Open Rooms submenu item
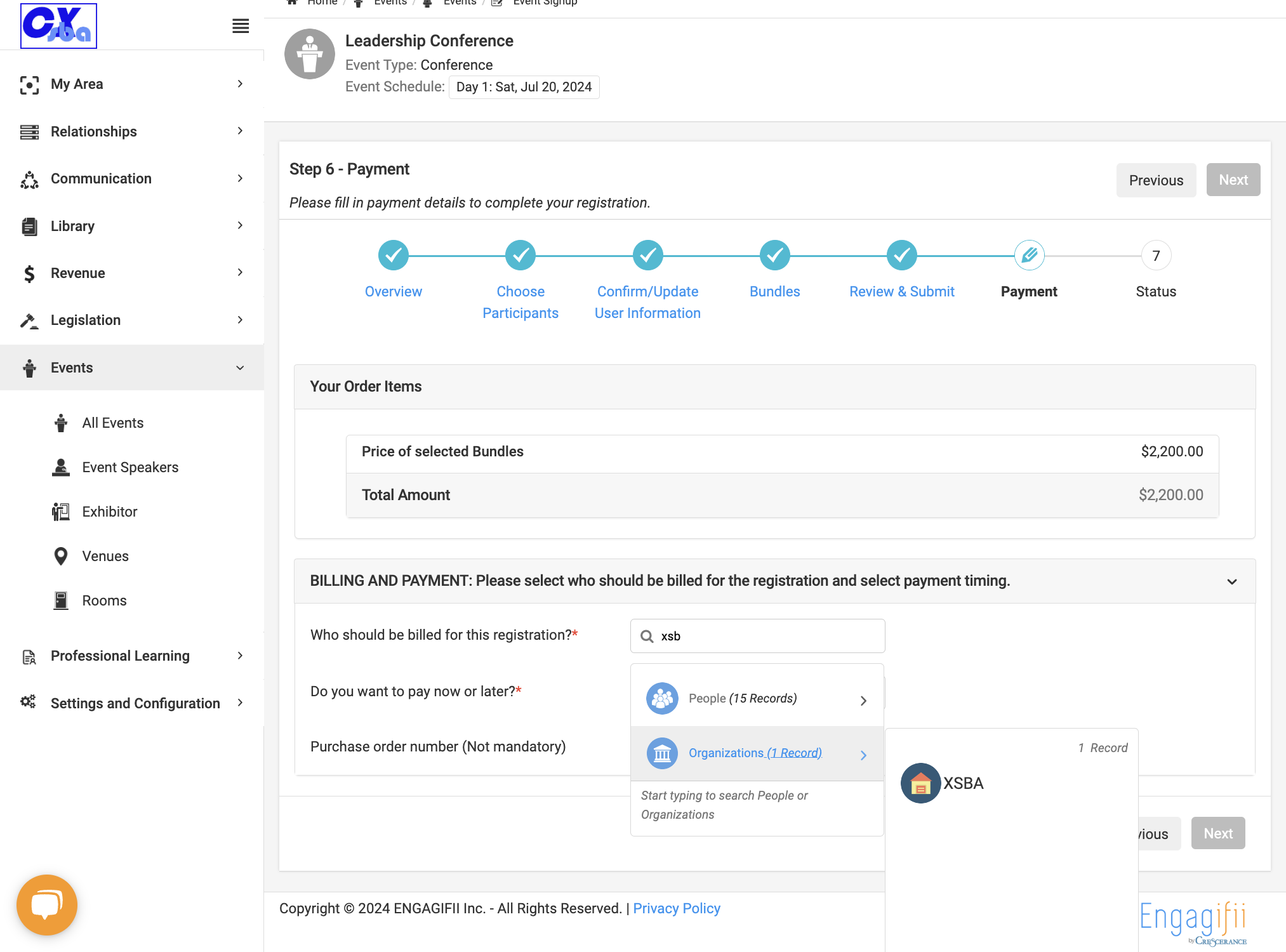This screenshot has height=952, width=1286. (x=104, y=600)
